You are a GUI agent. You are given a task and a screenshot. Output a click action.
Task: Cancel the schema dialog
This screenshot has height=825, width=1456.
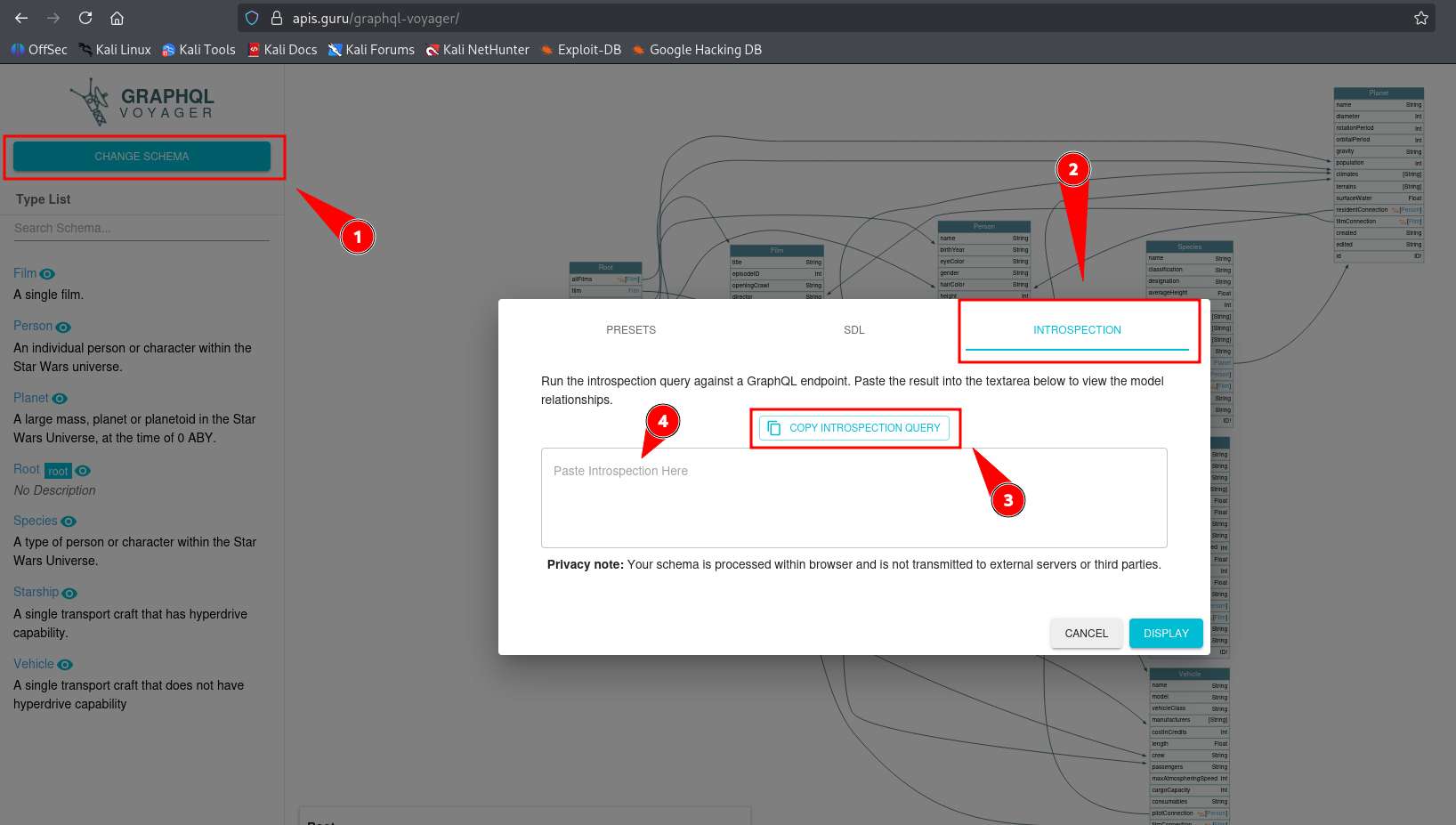[1086, 634]
